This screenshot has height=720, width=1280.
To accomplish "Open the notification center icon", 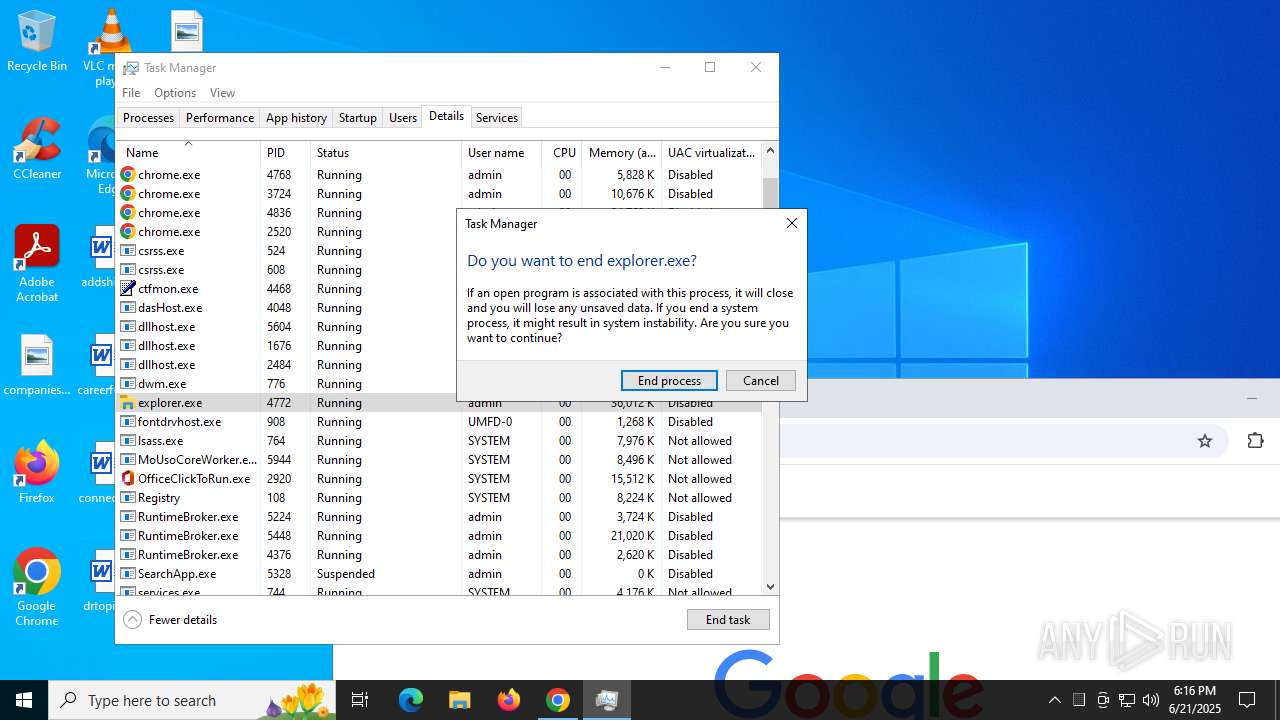I will pyautogui.click(x=1247, y=700).
